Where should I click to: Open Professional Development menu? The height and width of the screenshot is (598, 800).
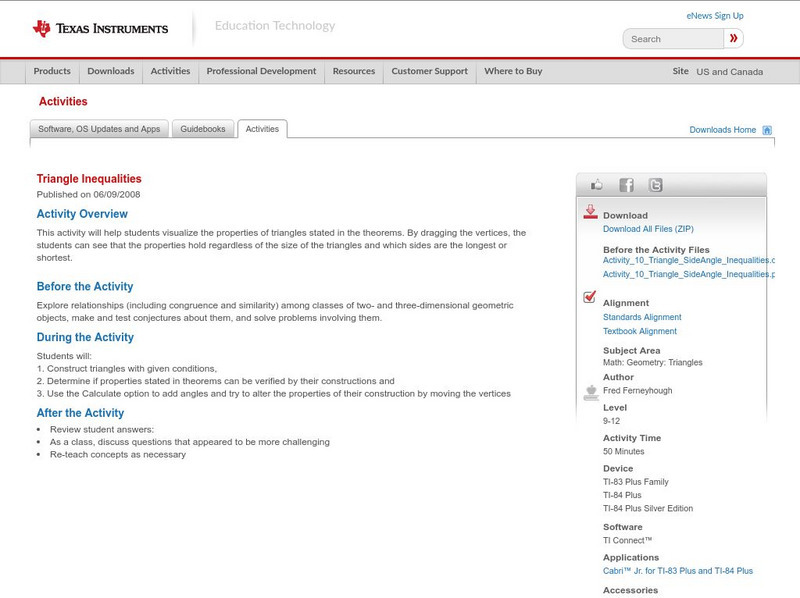(x=261, y=71)
